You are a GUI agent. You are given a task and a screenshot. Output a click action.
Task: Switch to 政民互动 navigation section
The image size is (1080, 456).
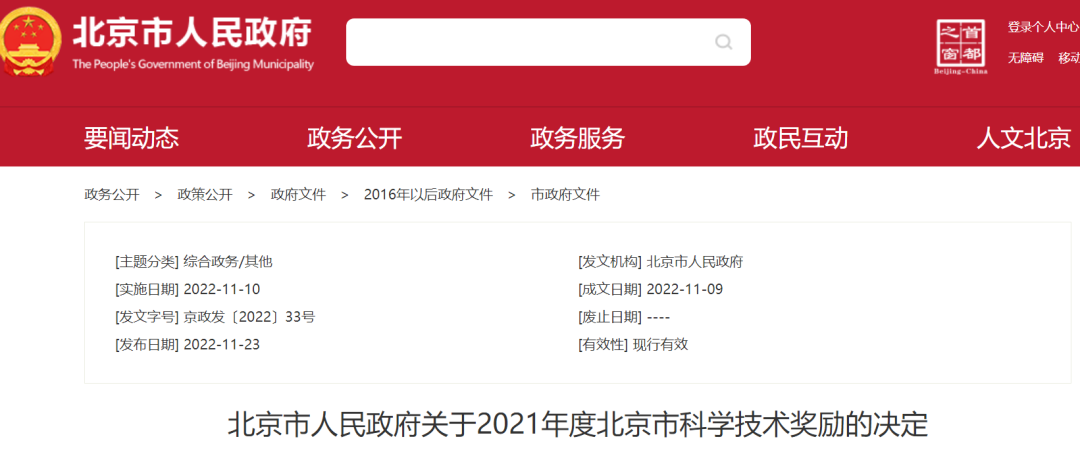pos(800,138)
